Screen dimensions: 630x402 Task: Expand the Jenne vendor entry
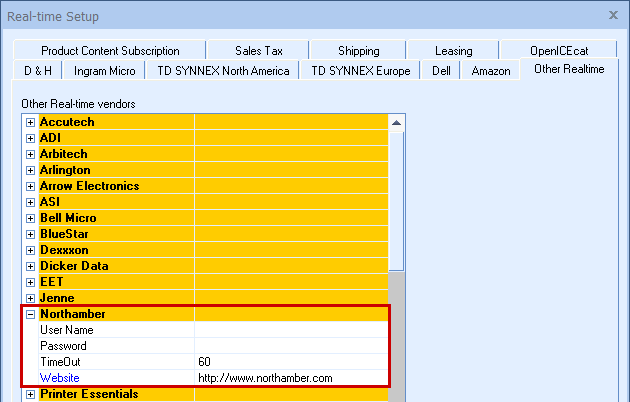tap(31, 298)
